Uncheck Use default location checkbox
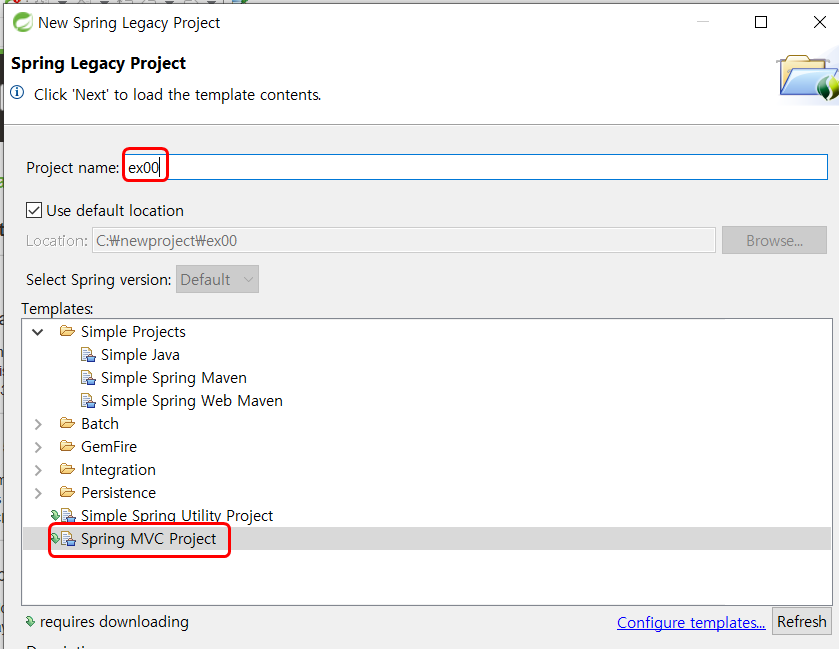Screen dimensions: 839x649 [34, 210]
